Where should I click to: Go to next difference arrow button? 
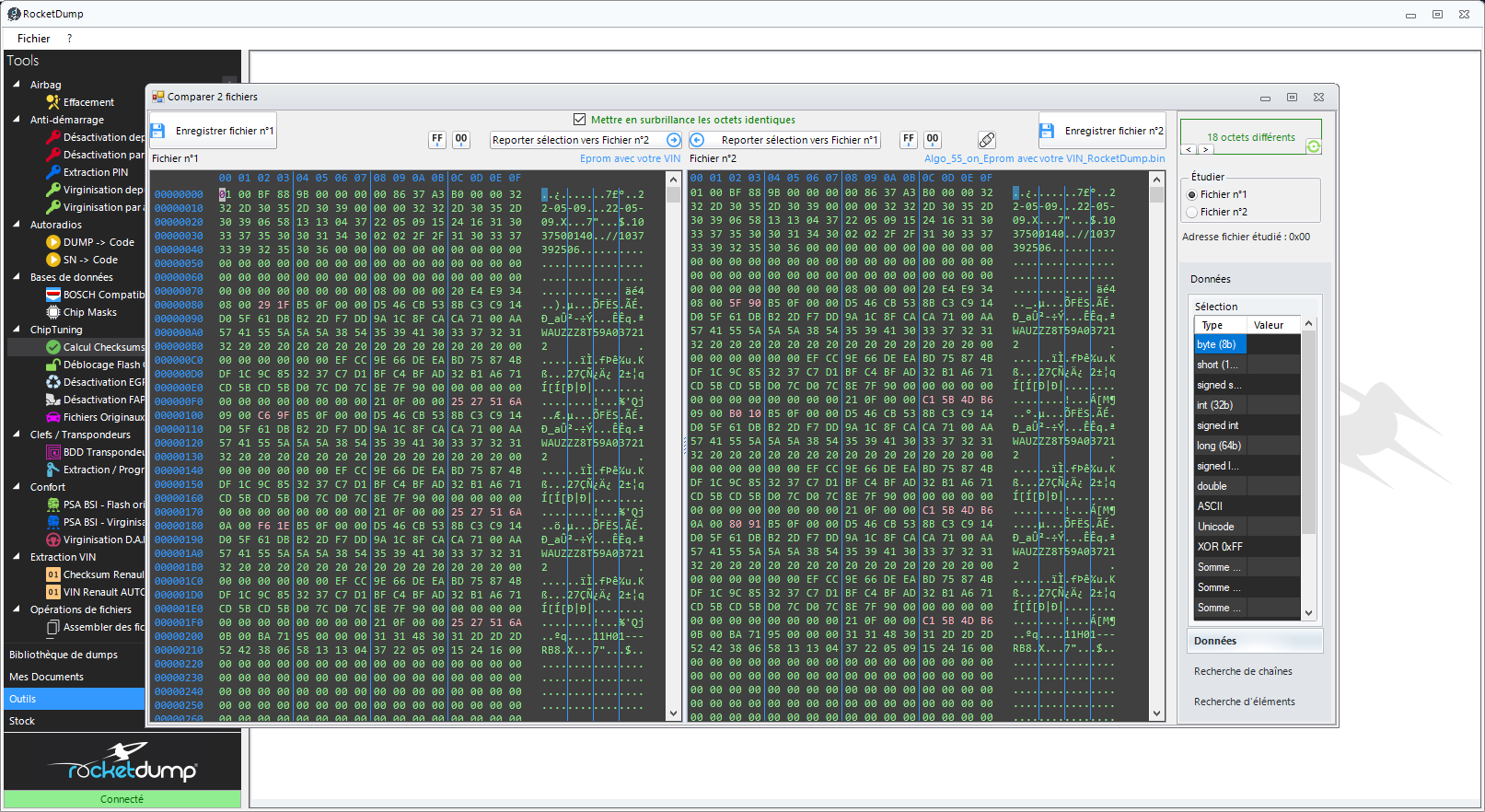pyautogui.click(x=1206, y=149)
